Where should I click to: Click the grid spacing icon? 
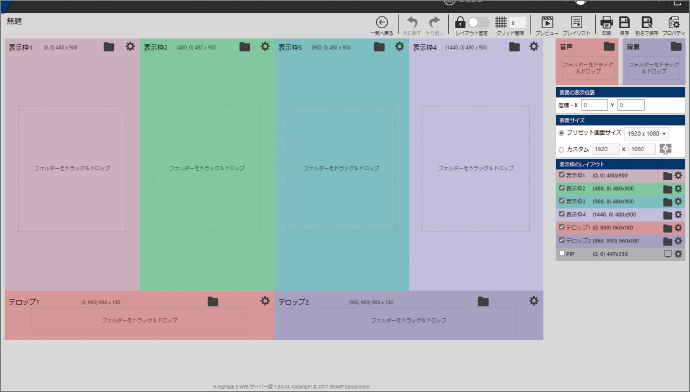click(x=501, y=22)
